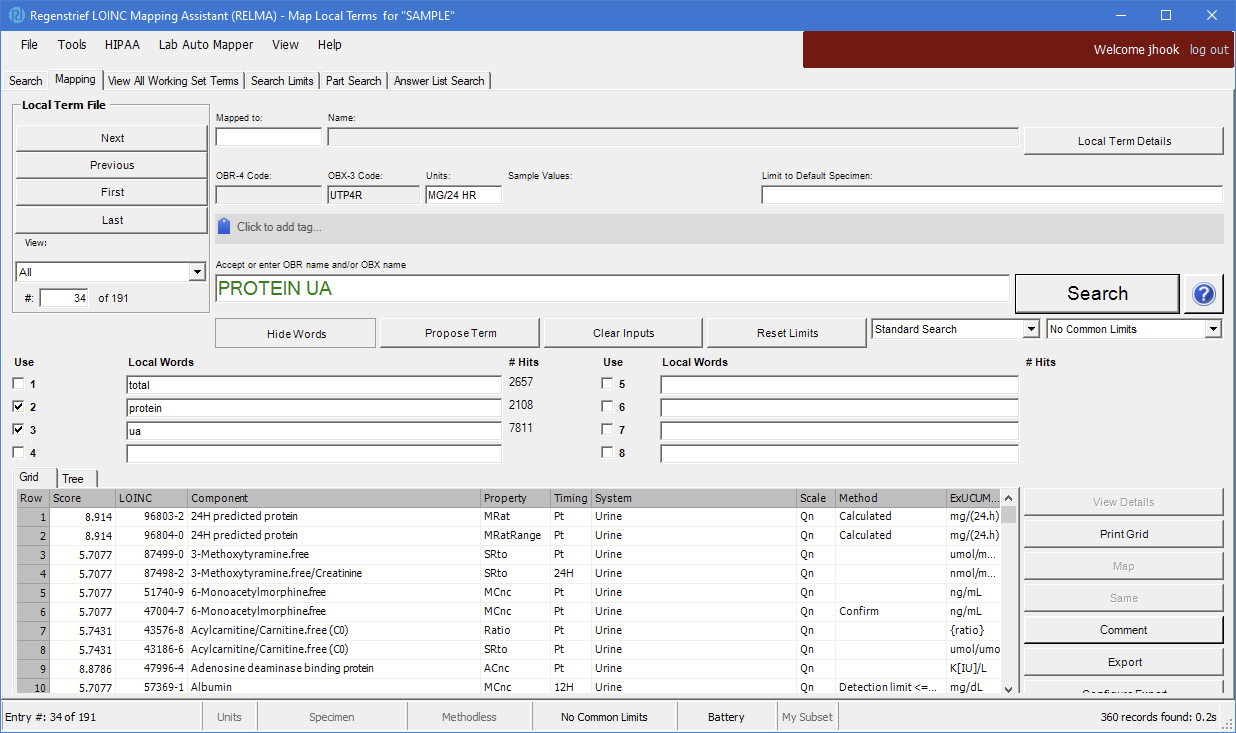Click the Battery status bar entry
This screenshot has height=733, width=1236.
(726, 717)
